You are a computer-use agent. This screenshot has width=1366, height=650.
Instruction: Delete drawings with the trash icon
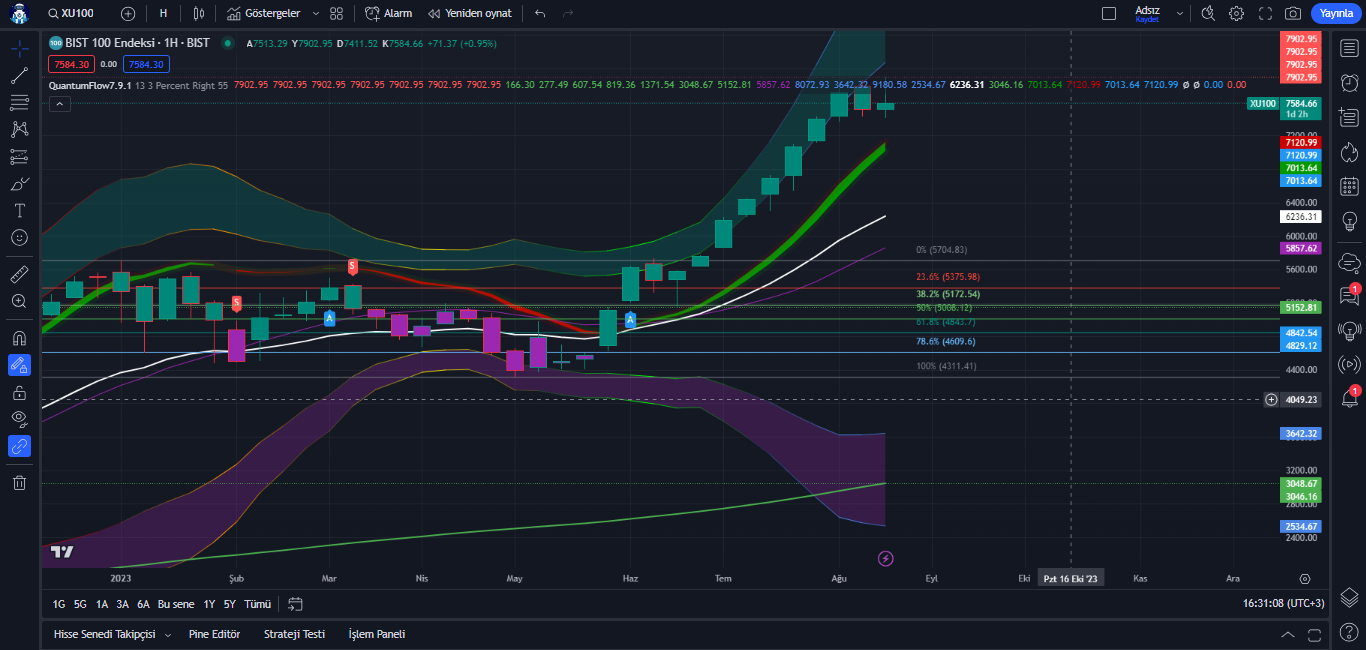(19, 483)
